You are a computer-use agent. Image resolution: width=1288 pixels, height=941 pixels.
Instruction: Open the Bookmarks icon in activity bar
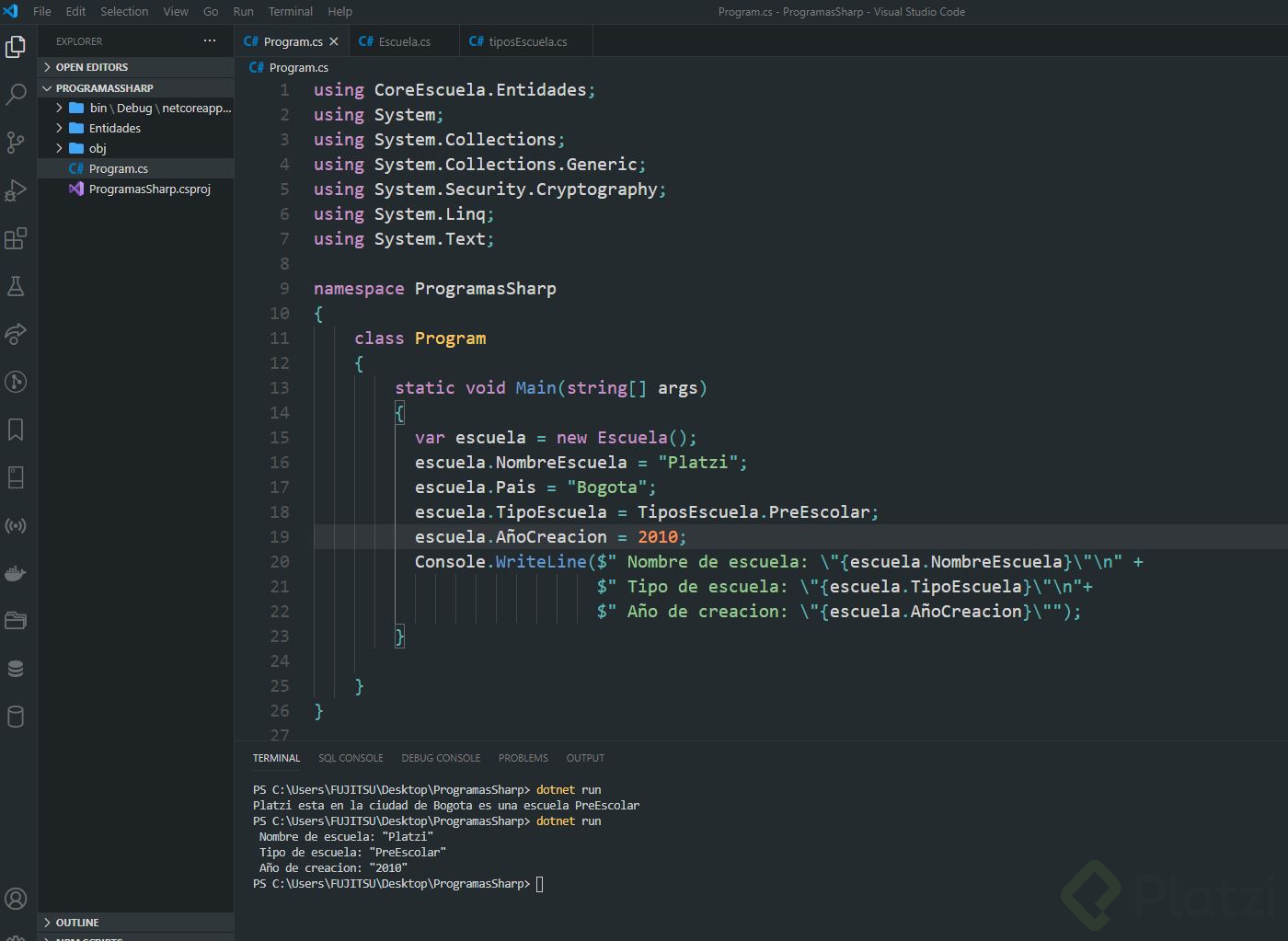pos(16,430)
